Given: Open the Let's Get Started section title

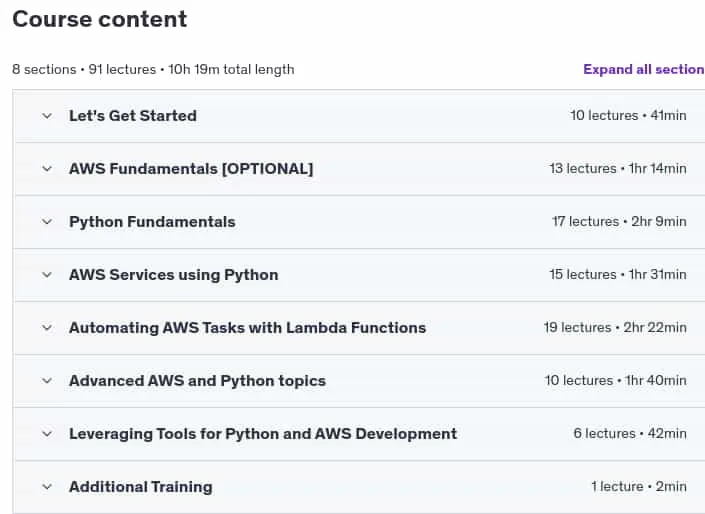Looking at the screenshot, I should coord(133,116).
